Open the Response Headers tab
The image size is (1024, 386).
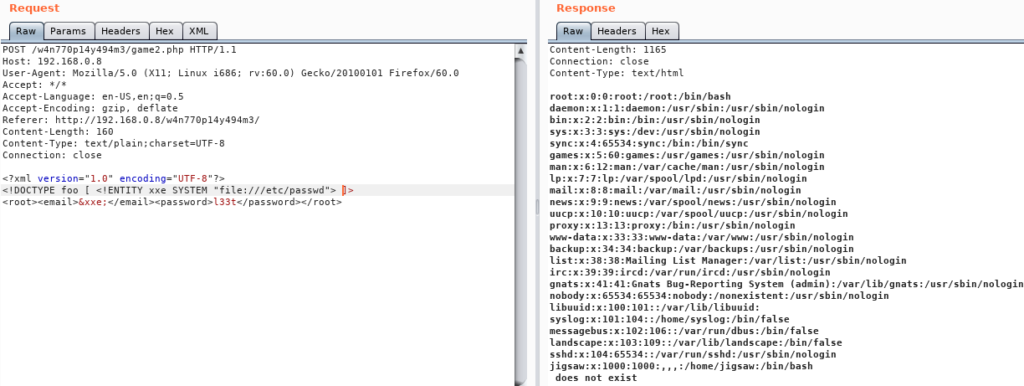[x=617, y=31]
